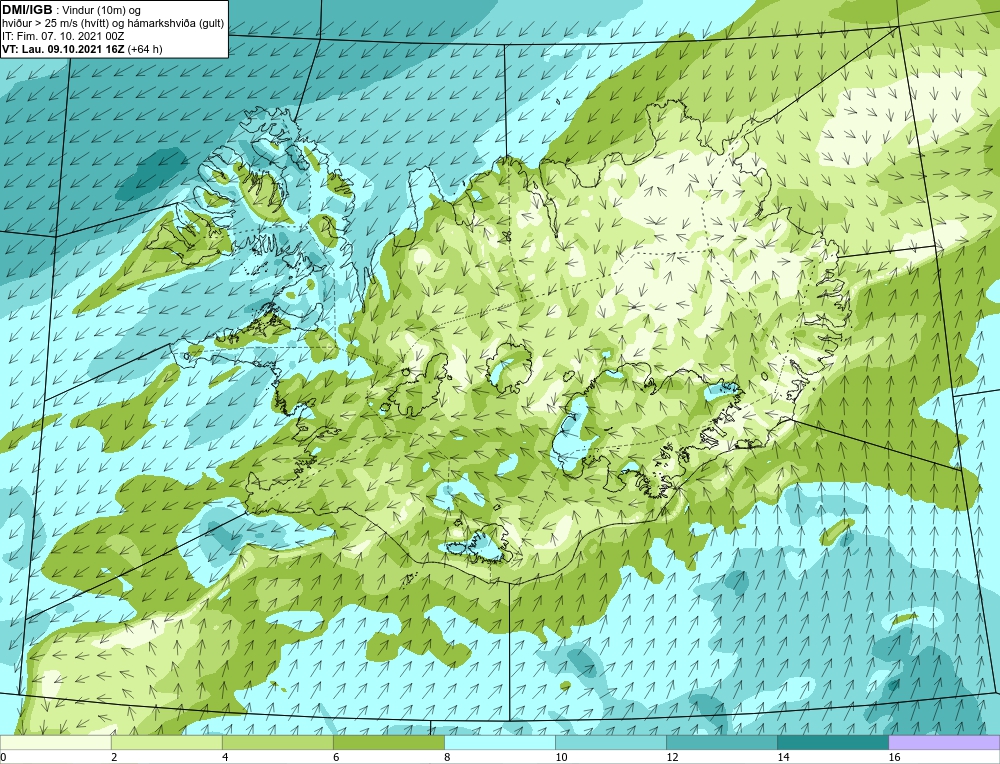Click the 10–12 m/s turquoise legend swatch

[x=610, y=742]
